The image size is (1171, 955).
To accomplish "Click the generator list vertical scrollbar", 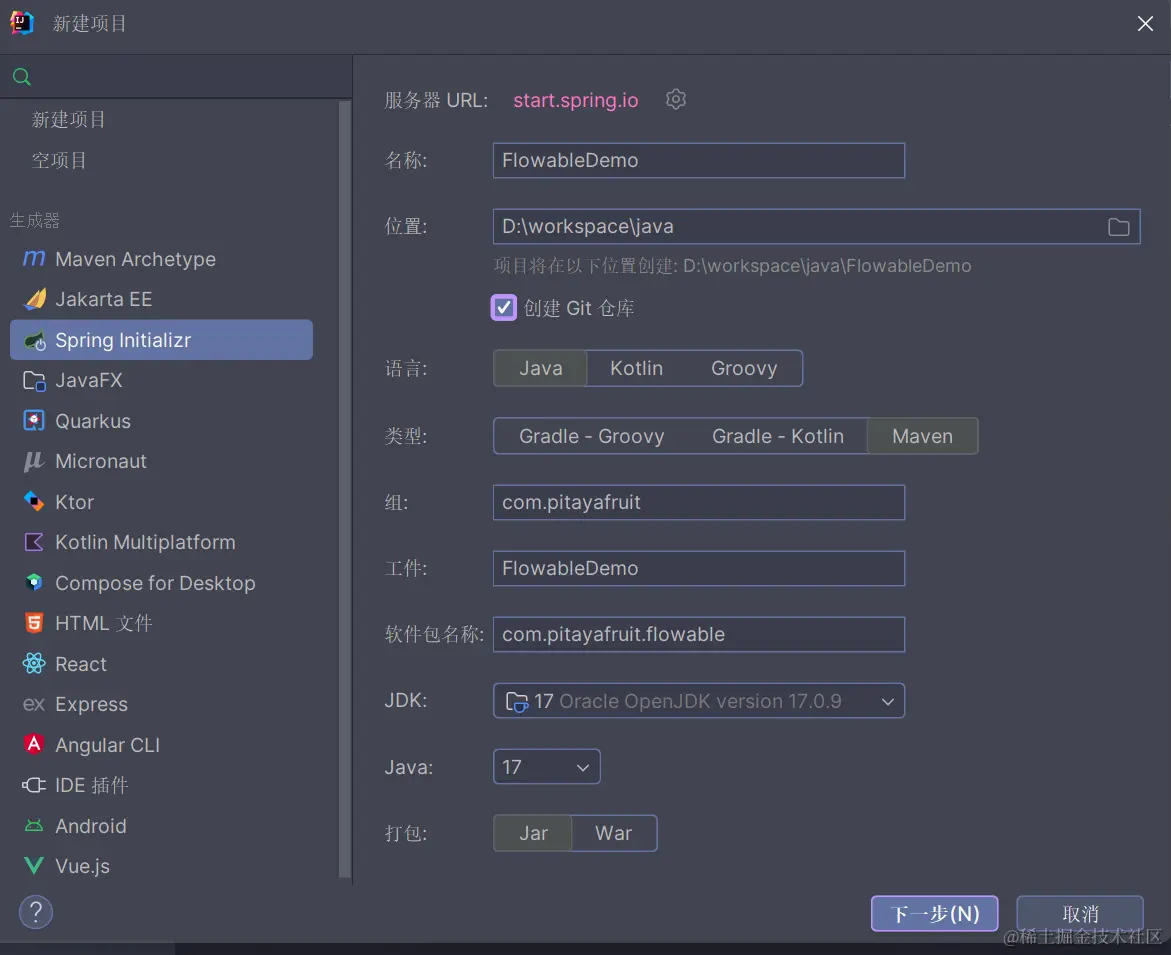I will 344,489.
